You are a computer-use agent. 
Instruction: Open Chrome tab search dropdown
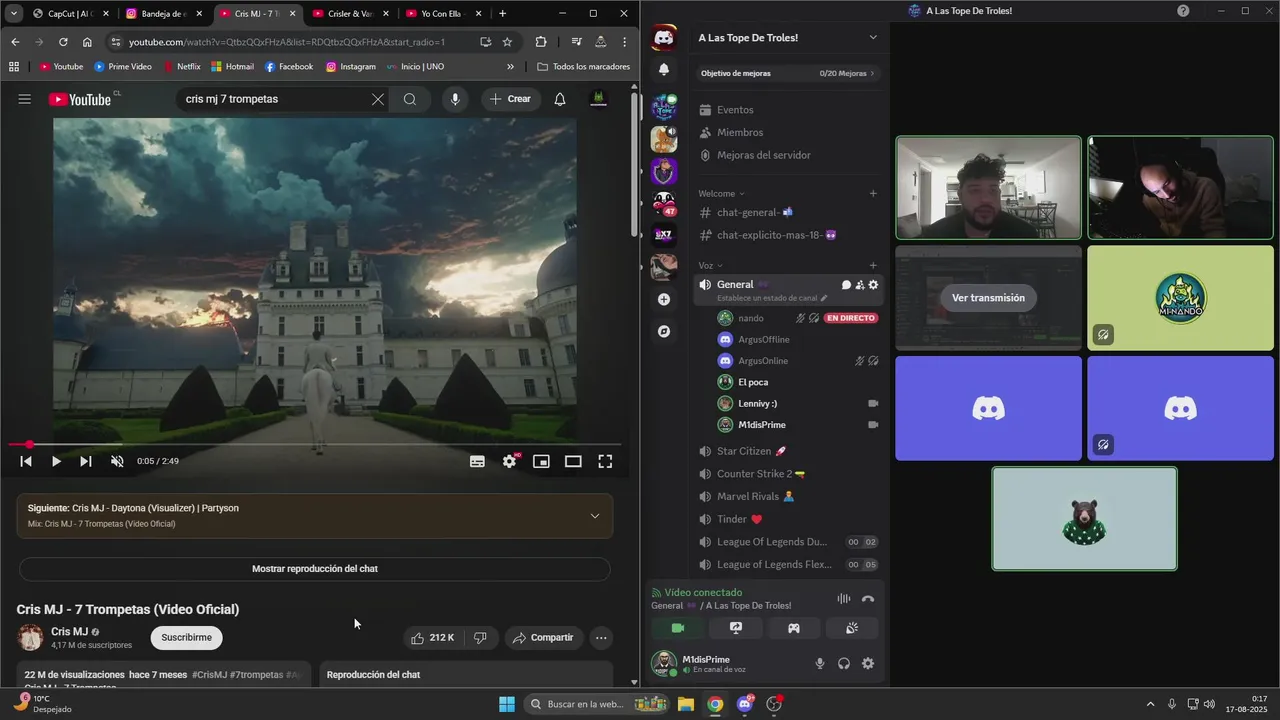13,14
